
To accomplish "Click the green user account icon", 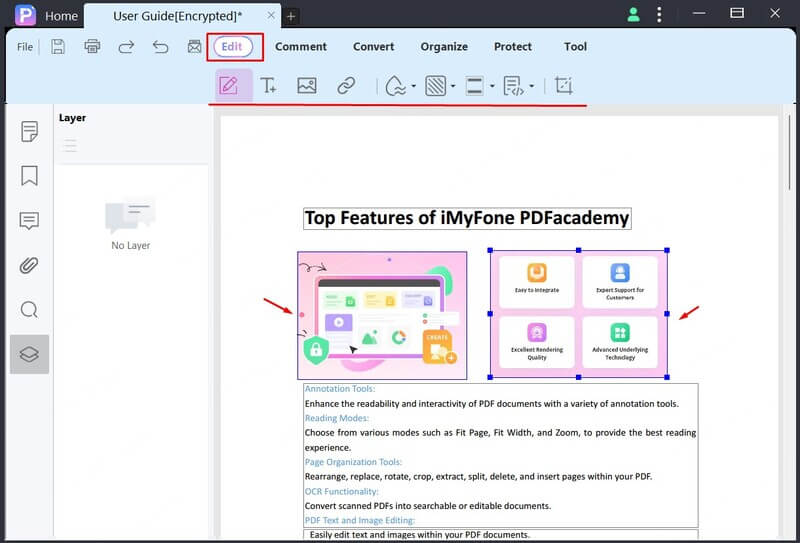I will (x=634, y=14).
